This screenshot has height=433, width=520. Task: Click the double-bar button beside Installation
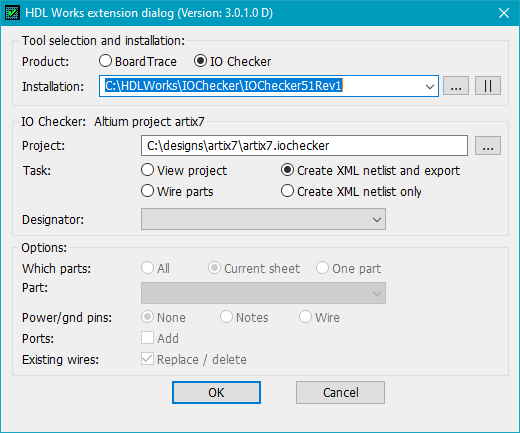pyautogui.click(x=488, y=86)
